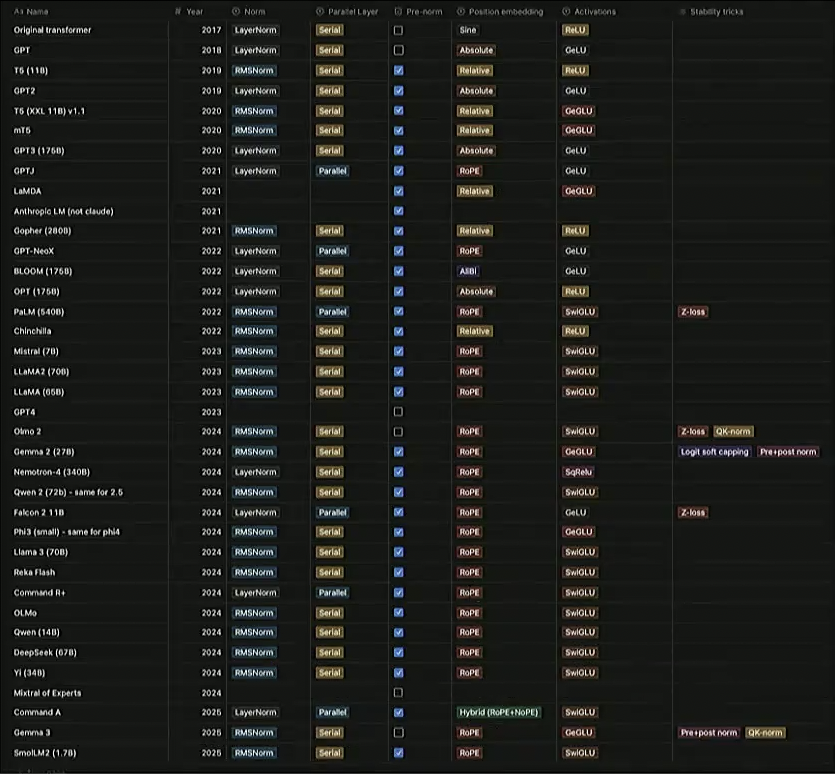Image resolution: width=835 pixels, height=774 pixels.
Task: Click the number hash icon beside Year
Action: click(177, 12)
